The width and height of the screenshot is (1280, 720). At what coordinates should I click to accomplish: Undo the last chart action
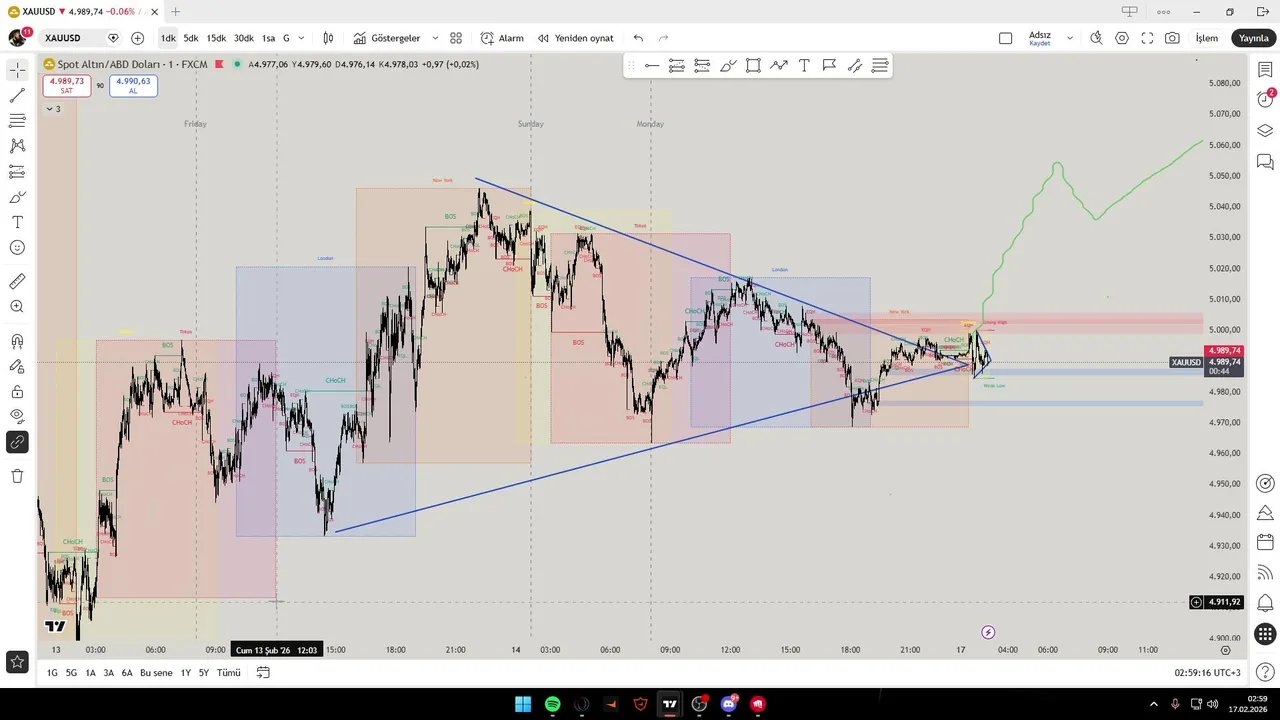(638, 38)
